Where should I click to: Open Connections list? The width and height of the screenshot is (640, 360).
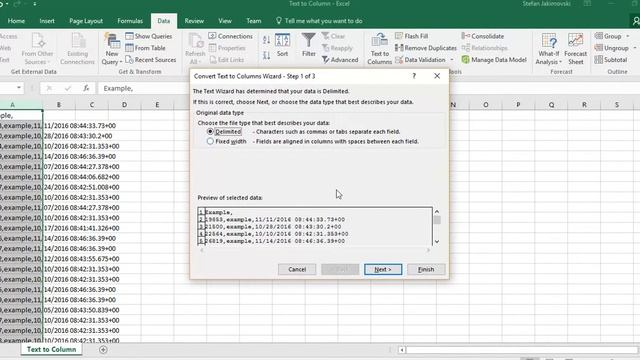tap(231, 36)
